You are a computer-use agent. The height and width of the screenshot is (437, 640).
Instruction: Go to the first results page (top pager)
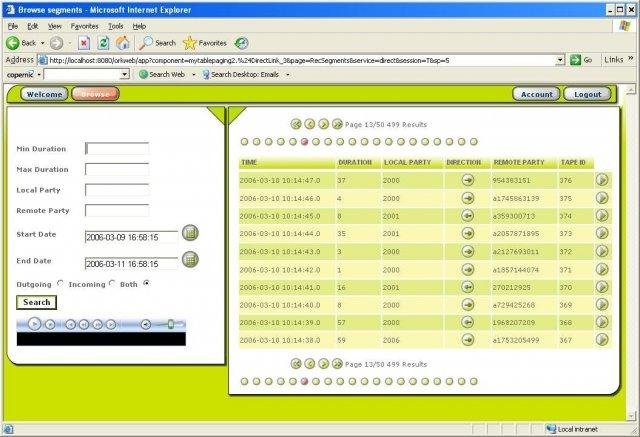click(296, 124)
